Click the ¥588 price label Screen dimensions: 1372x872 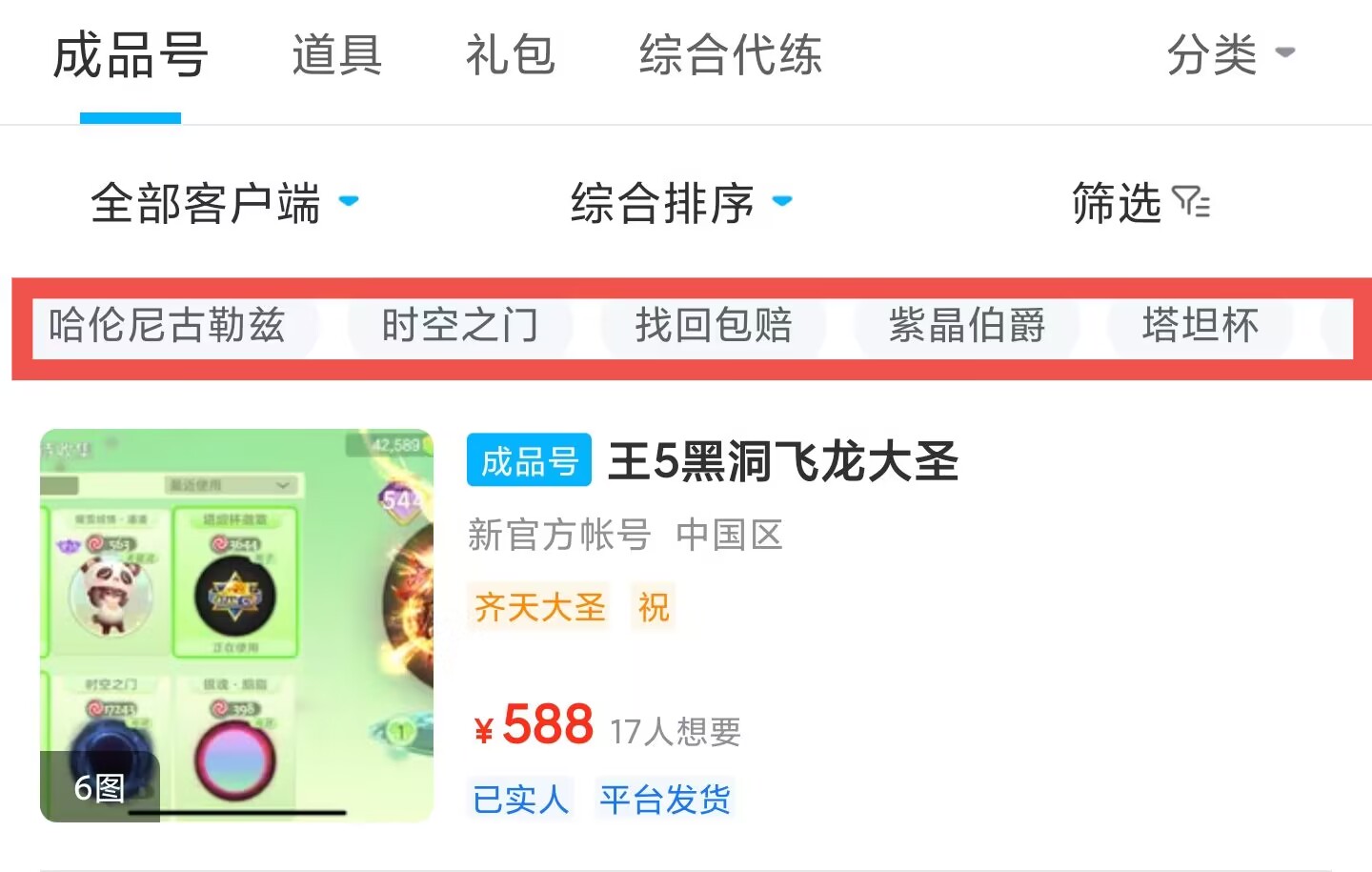pos(534,725)
